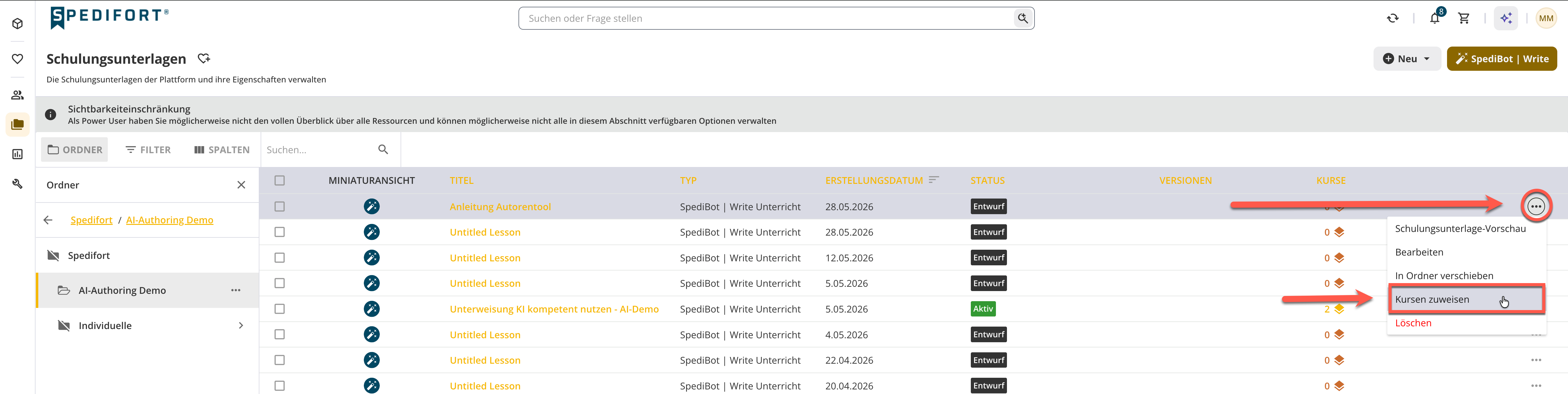
Task: Open the Spedifort breadcrumb link
Action: pyautogui.click(x=91, y=220)
